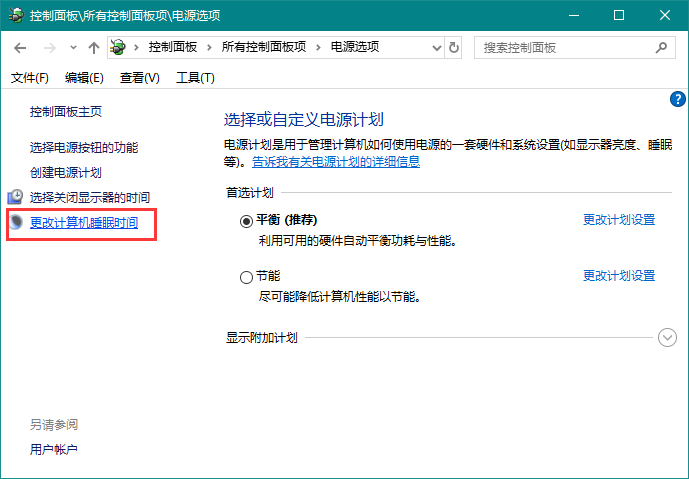Open 更改计划设置 for the 平衡 plan
The height and width of the screenshot is (479, 689).
click(619, 220)
